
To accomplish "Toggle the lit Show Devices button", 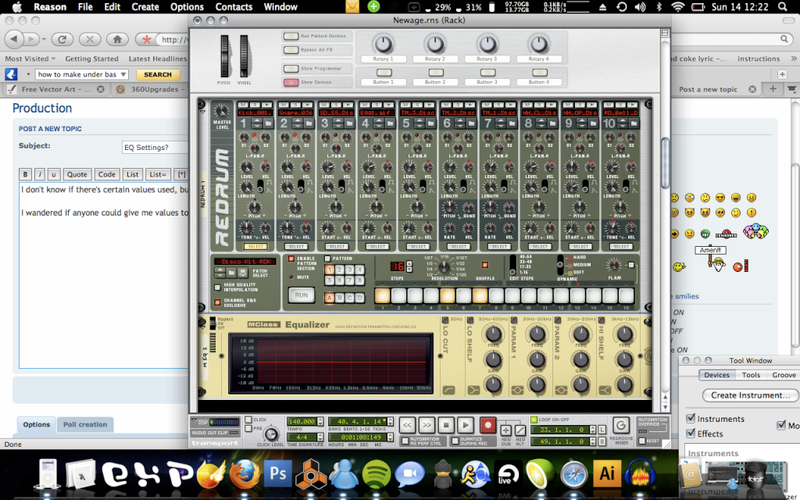I will pos(291,82).
